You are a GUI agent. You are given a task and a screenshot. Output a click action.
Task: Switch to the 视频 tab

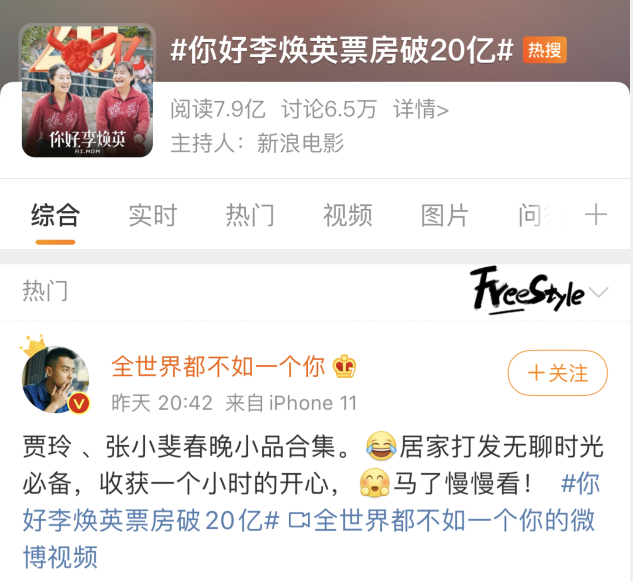coord(348,215)
